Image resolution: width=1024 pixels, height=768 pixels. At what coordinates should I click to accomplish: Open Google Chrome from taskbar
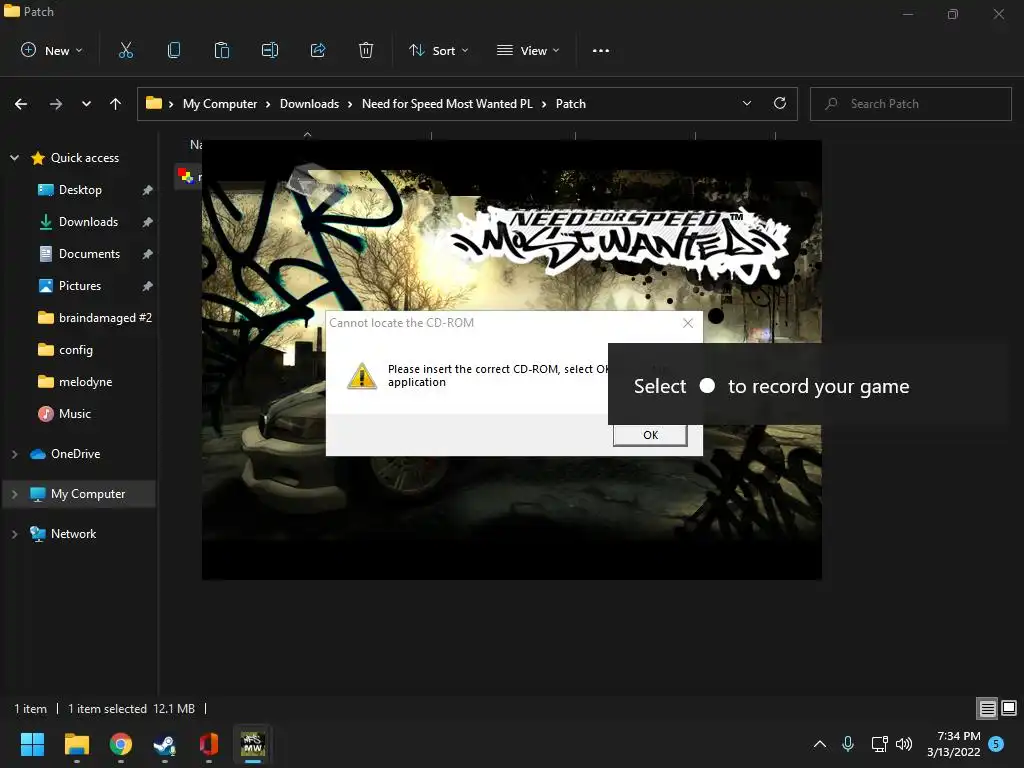click(x=121, y=744)
